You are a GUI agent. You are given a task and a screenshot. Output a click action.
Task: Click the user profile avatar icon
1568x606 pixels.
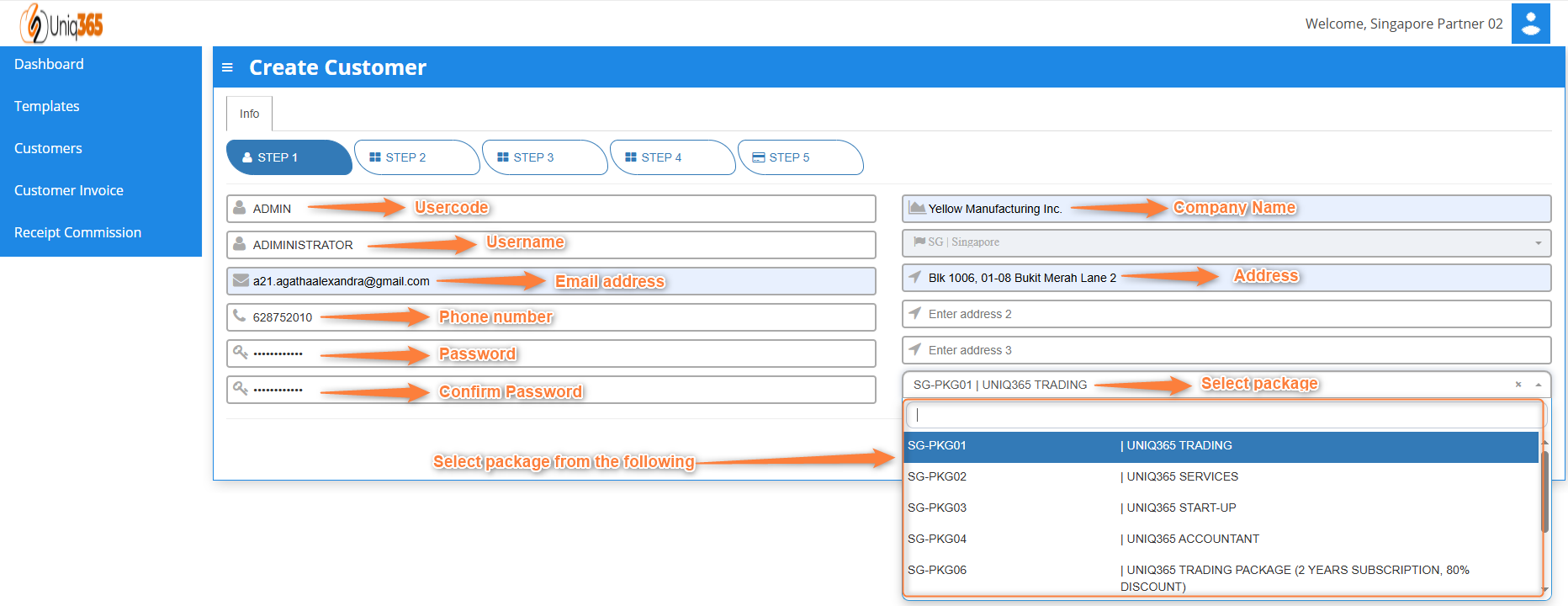tap(1530, 24)
